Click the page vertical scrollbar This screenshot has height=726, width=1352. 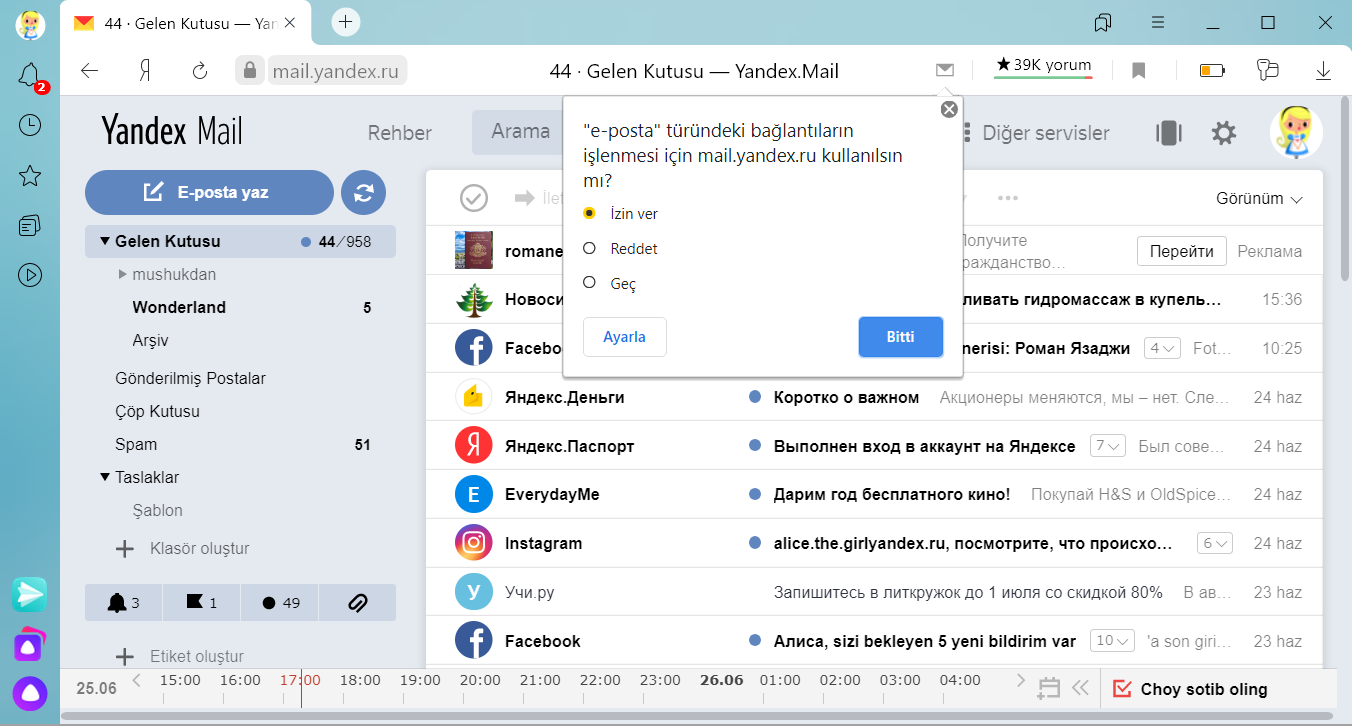tap(1344, 190)
